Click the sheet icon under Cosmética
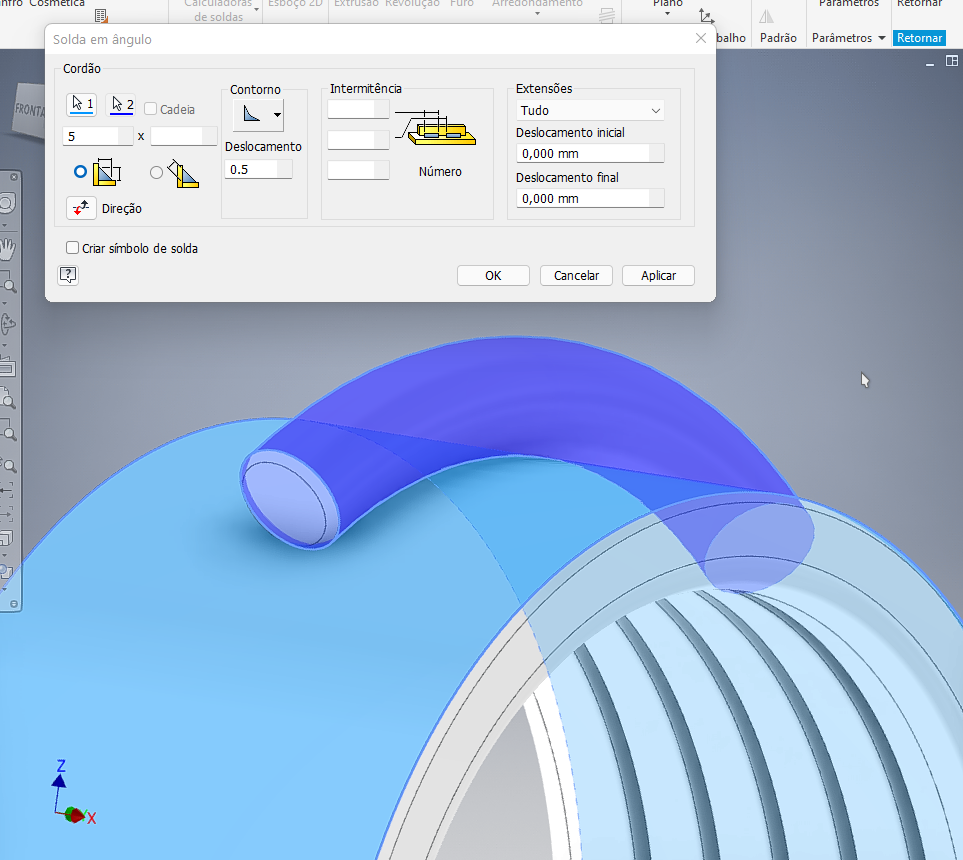963x860 pixels. click(x=101, y=16)
